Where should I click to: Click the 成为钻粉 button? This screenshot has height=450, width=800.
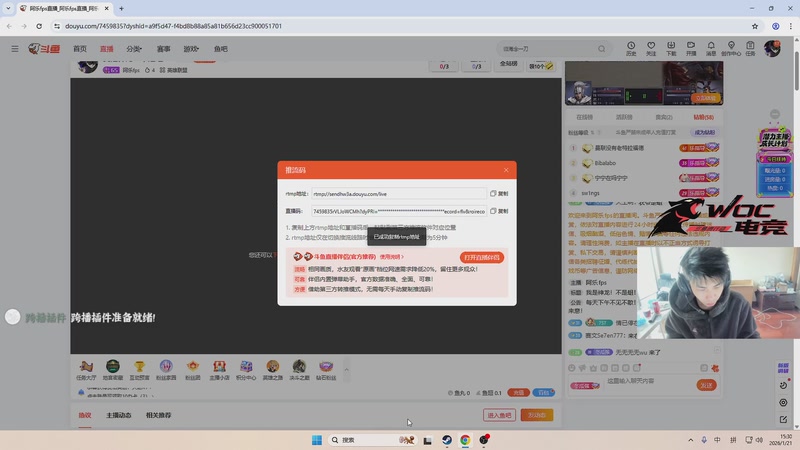point(705,132)
